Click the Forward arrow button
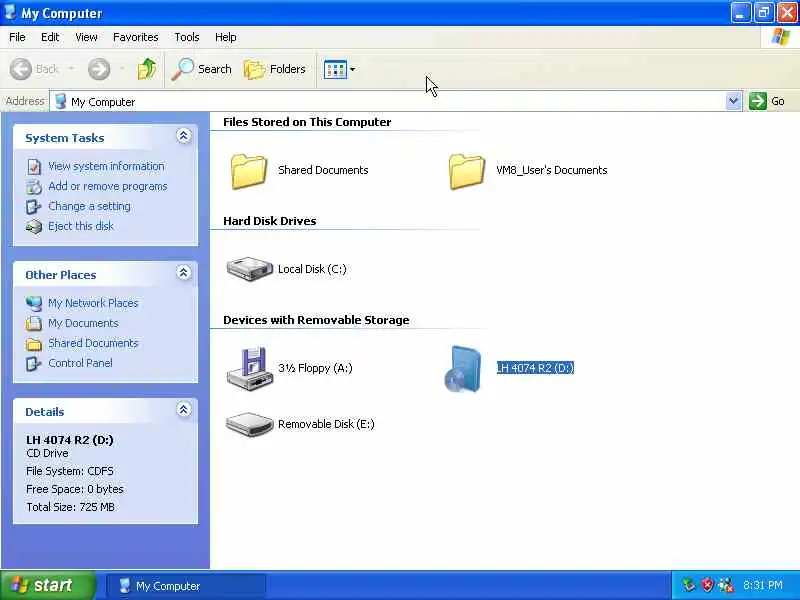This screenshot has width=800, height=600. pos(99,69)
